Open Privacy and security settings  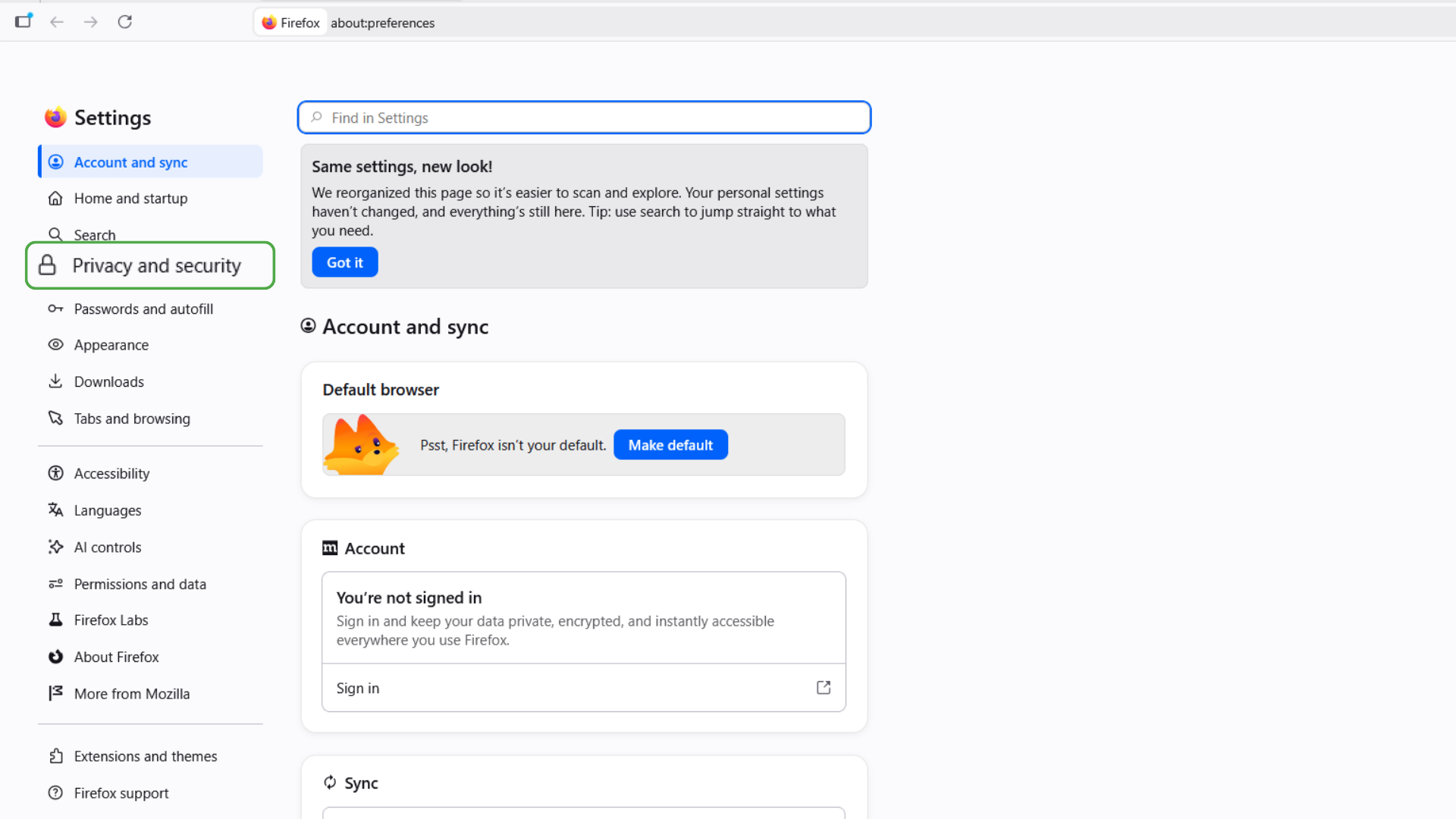pyautogui.click(x=150, y=265)
